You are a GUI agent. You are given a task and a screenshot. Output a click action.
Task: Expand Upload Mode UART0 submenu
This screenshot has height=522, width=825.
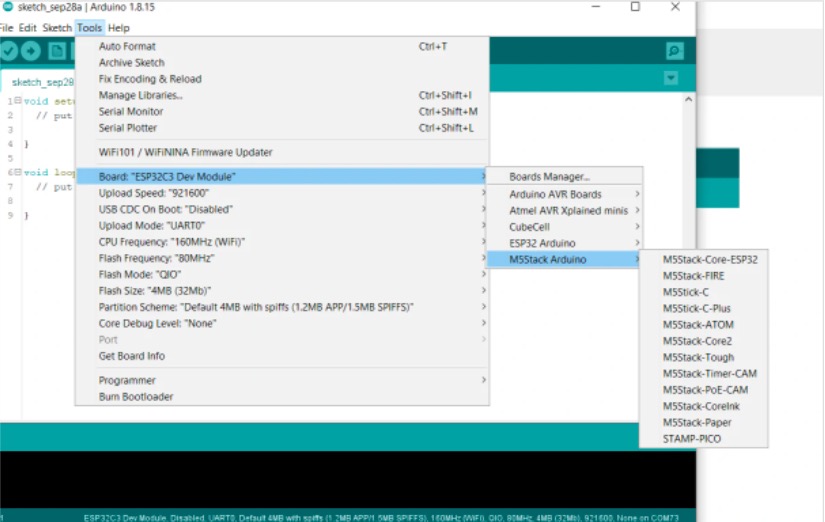283,226
